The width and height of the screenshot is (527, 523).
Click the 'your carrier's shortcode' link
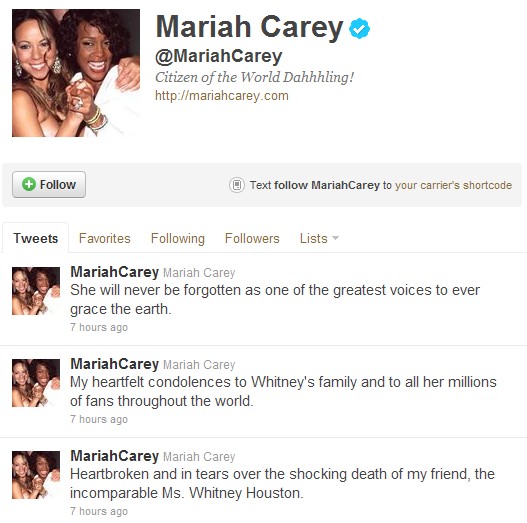coord(453,185)
